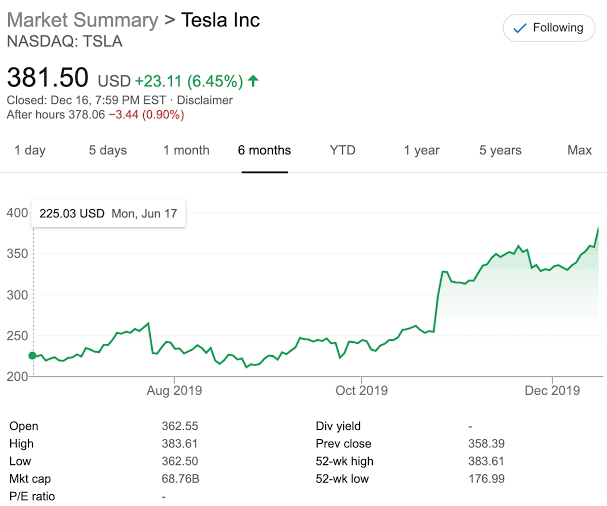Screen dimensions: 607x506
Task: Show the 5 years chart
Action: coord(500,150)
